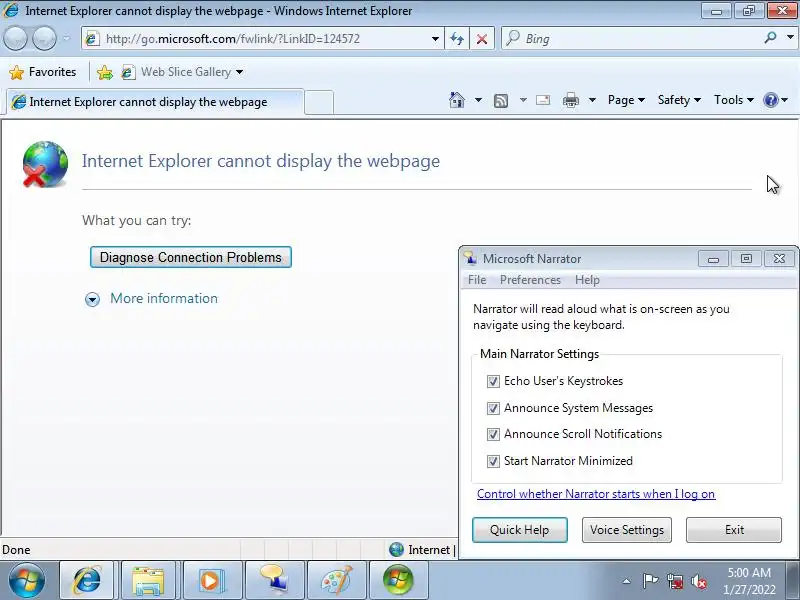Open a new blank tab
800x600 pixels.
coord(319,102)
